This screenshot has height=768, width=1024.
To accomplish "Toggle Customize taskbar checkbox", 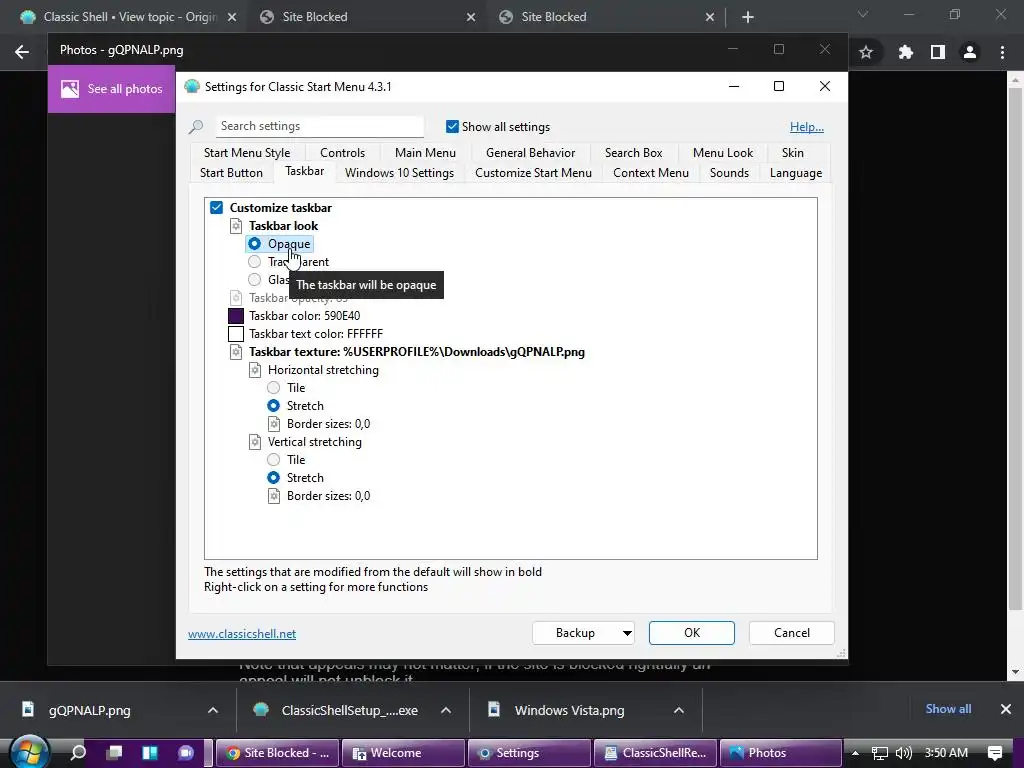I will [x=217, y=208].
